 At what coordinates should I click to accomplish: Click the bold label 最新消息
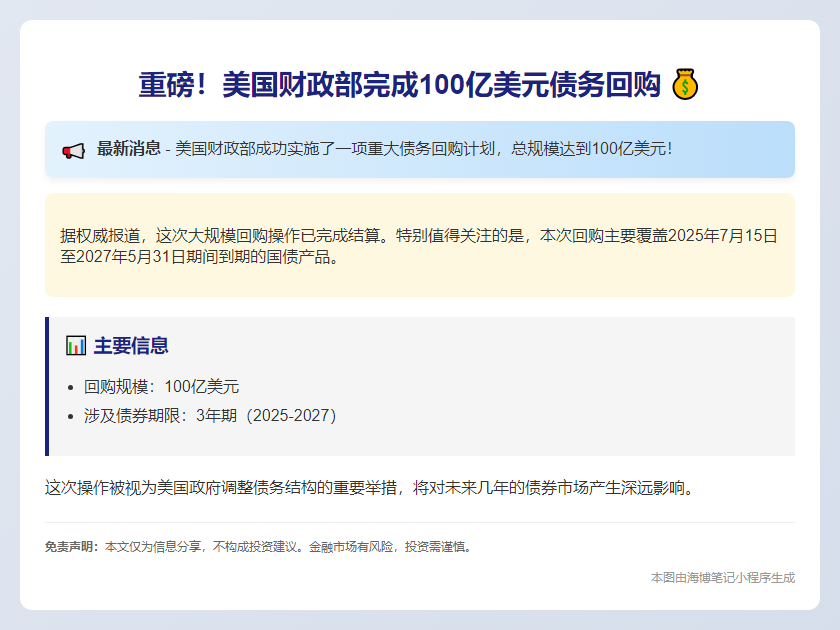[129, 148]
